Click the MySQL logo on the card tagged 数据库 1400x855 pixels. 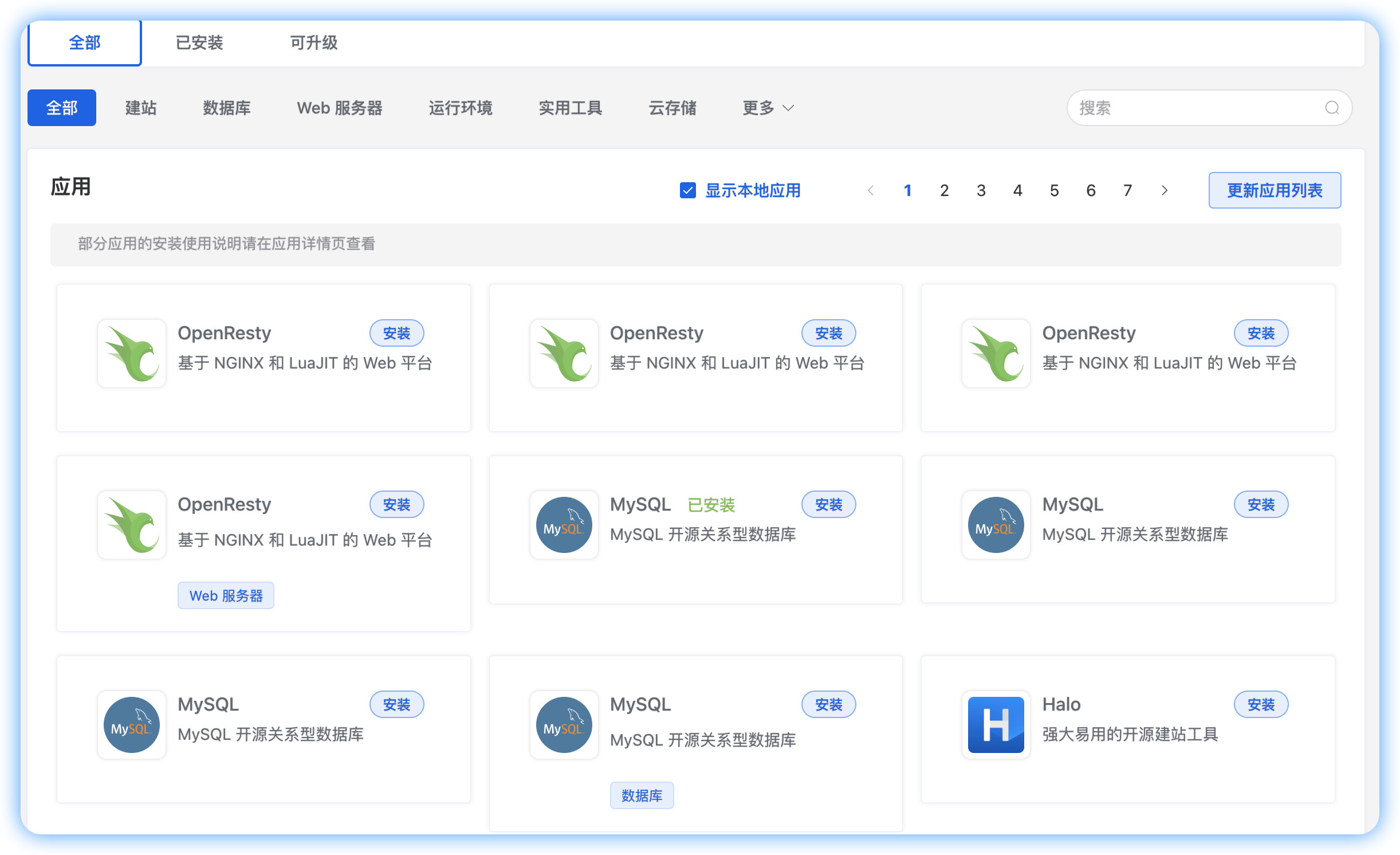564,724
